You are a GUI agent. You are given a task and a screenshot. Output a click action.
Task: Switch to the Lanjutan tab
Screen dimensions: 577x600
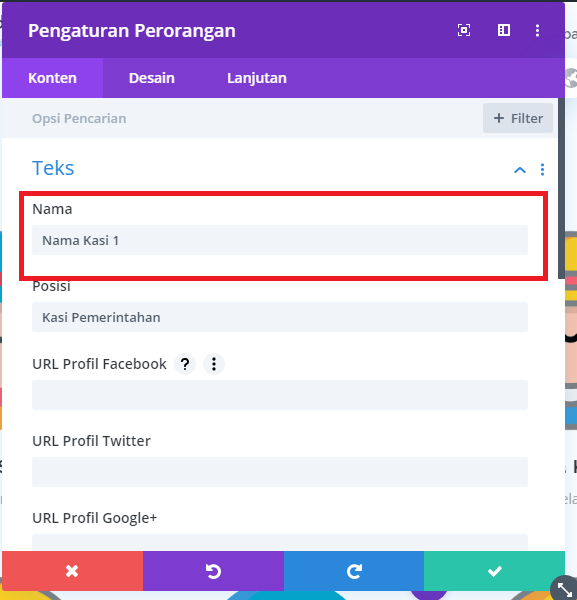[257, 78]
